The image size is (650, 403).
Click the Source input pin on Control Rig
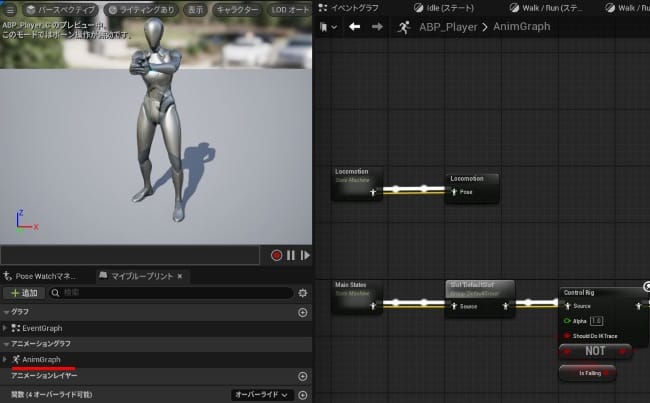click(568, 306)
